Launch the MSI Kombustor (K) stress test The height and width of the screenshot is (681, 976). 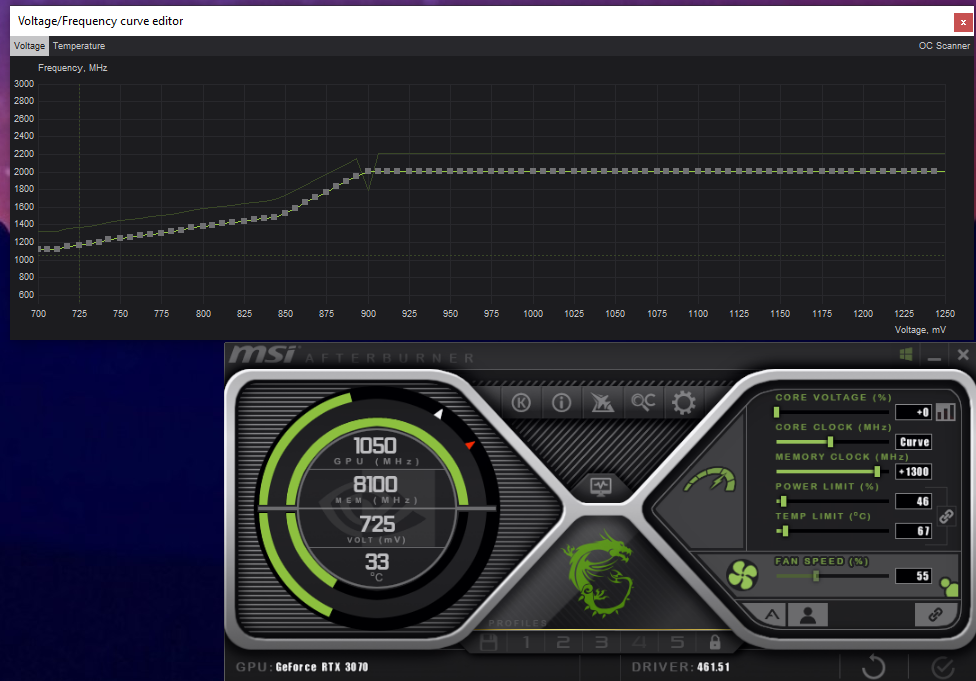521,403
